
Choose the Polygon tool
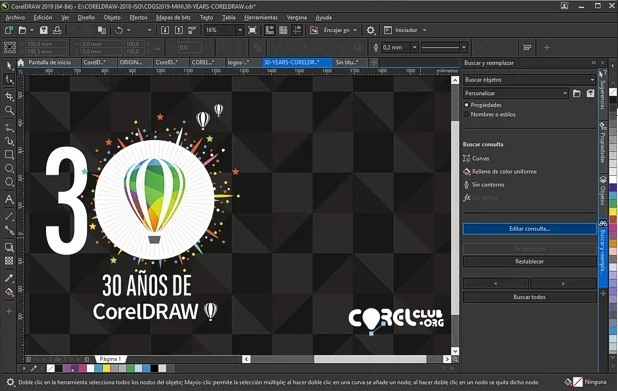click(x=9, y=182)
